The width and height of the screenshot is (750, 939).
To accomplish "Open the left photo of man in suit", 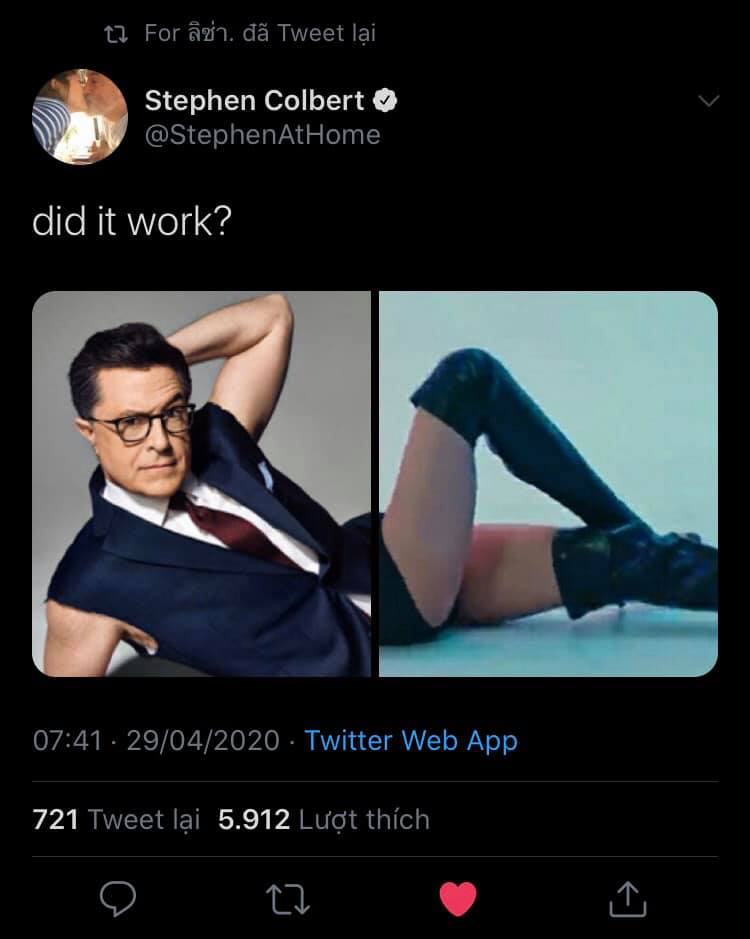I will pyautogui.click(x=201, y=484).
